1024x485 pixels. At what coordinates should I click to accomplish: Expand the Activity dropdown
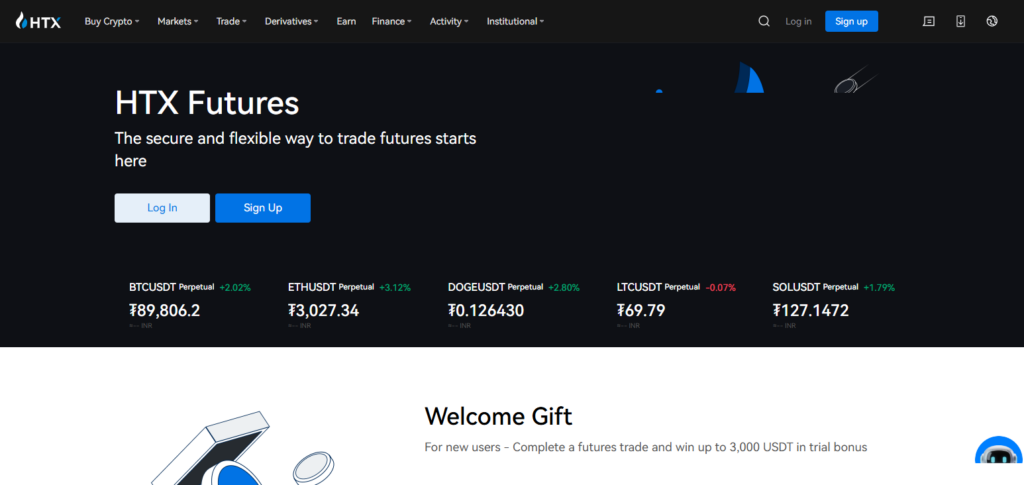[x=449, y=22]
